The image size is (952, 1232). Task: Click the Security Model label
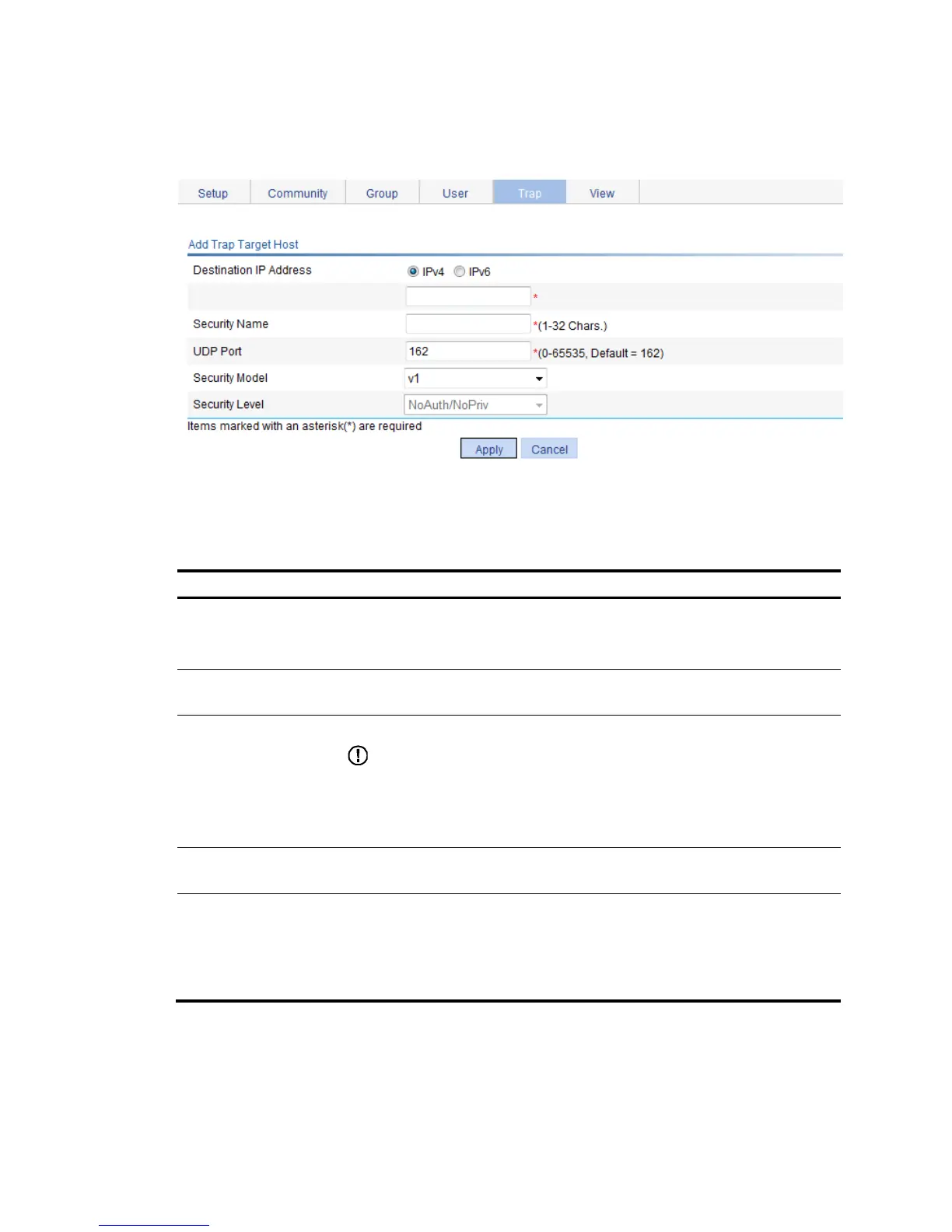click(x=230, y=377)
